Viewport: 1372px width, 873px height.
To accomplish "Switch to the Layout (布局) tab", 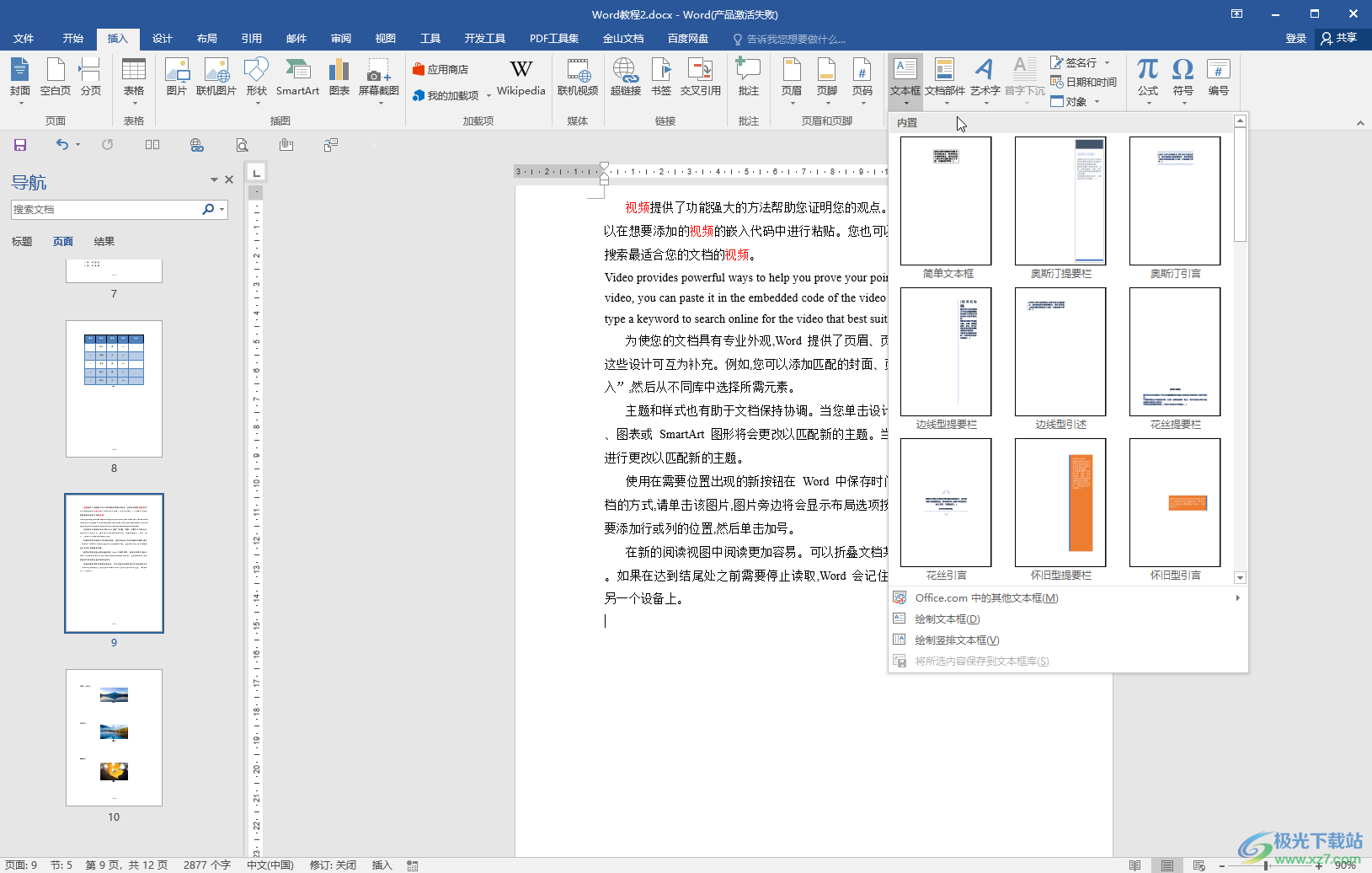I will pyautogui.click(x=207, y=39).
